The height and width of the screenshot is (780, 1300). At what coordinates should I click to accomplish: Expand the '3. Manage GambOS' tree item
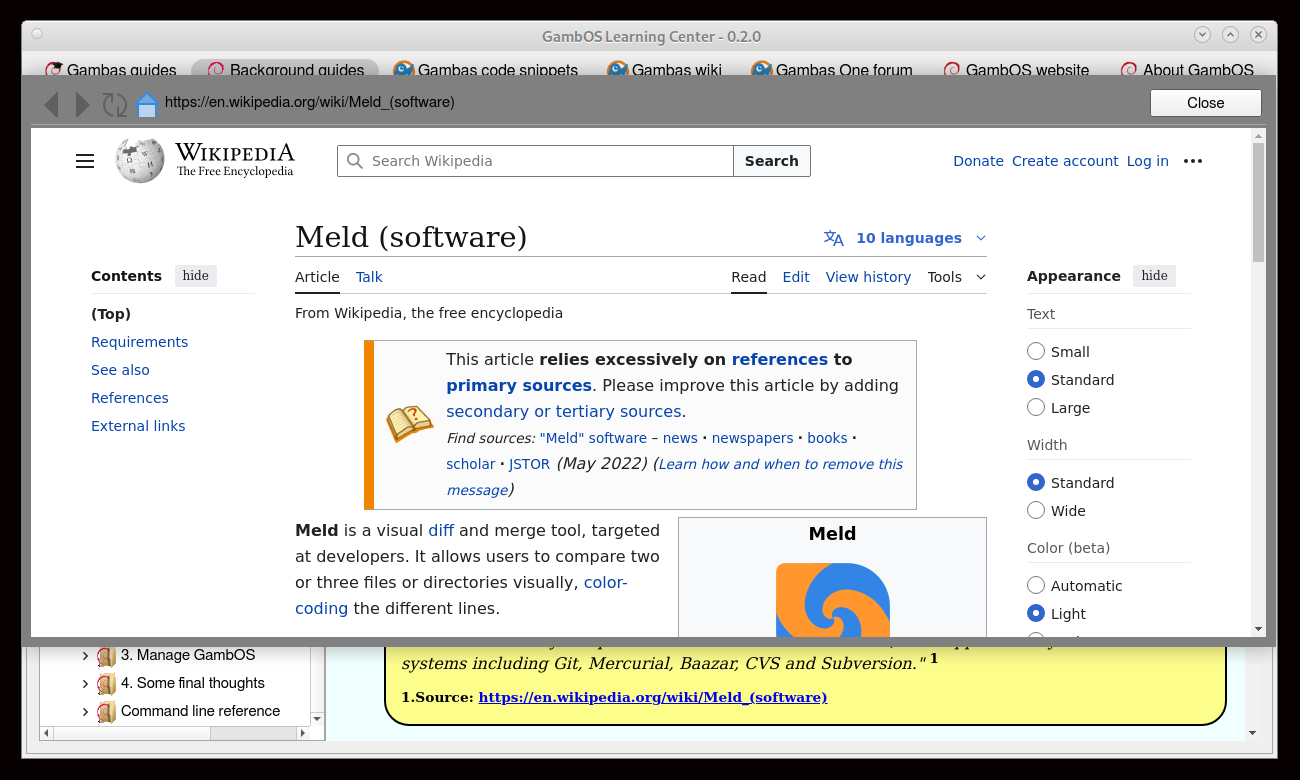(x=86, y=656)
